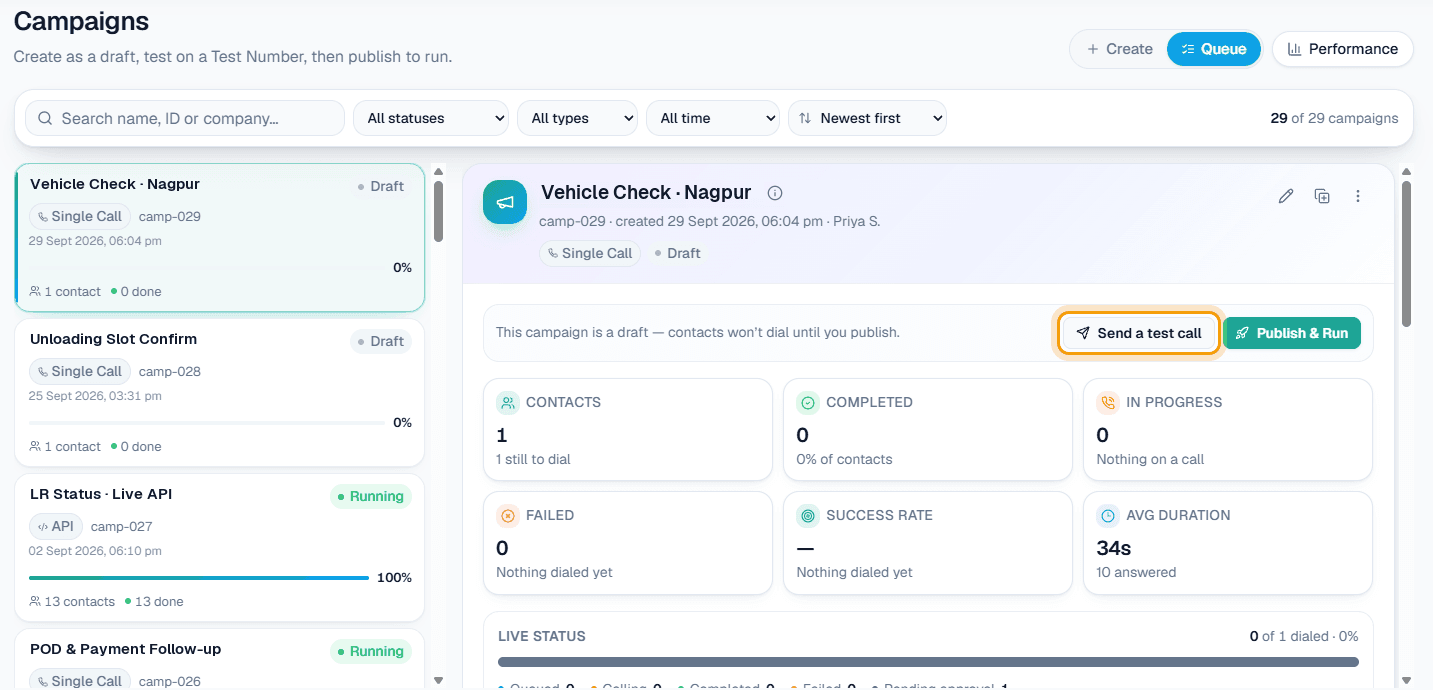Switch to the Queue tab

coord(1214,49)
